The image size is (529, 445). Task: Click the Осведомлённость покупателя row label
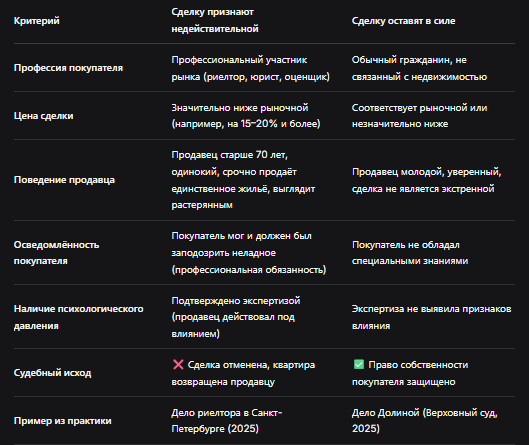tap(56, 253)
